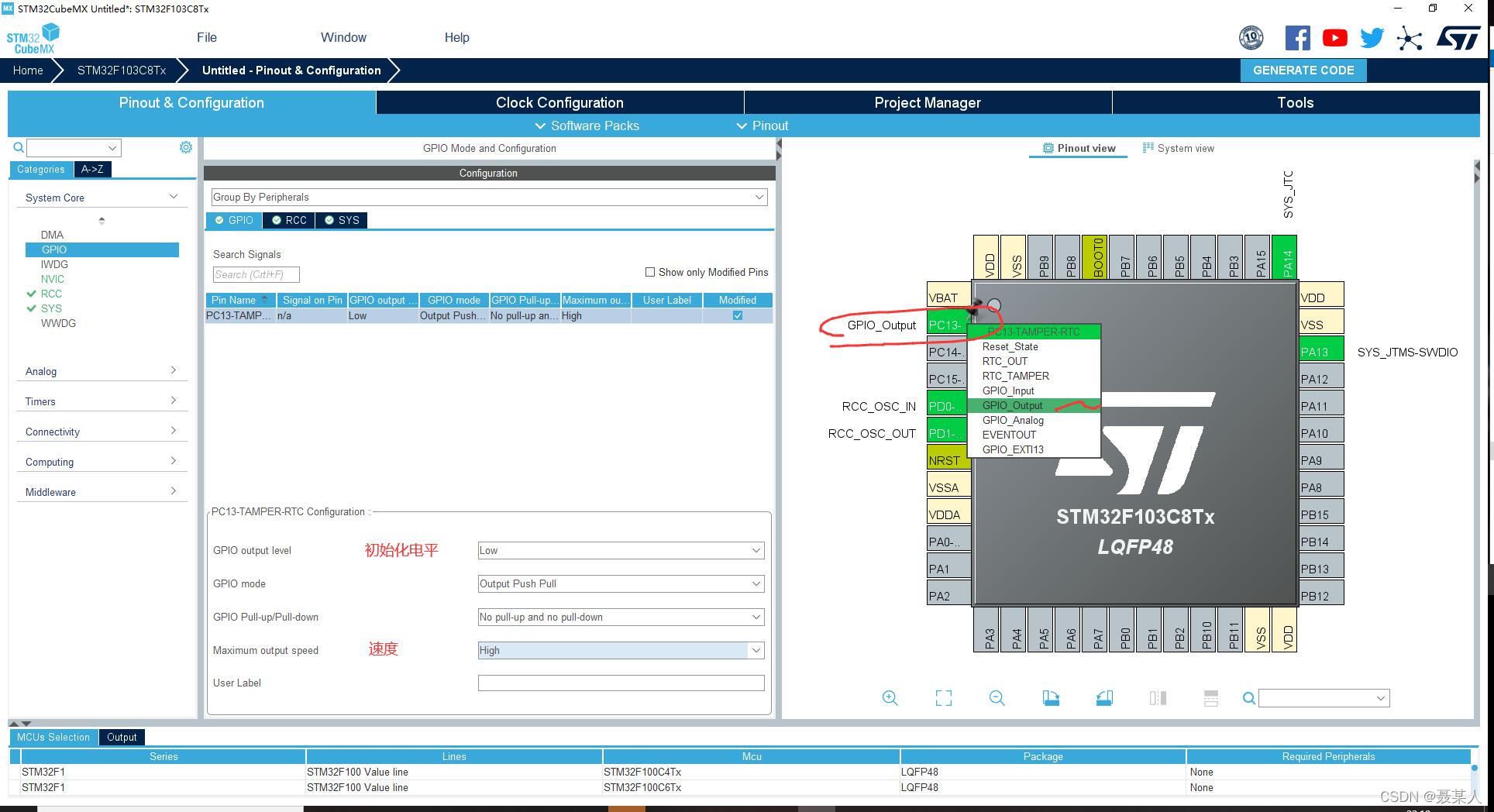This screenshot has width=1494, height=812.
Task: Expand the Analog category
Action: (x=174, y=370)
